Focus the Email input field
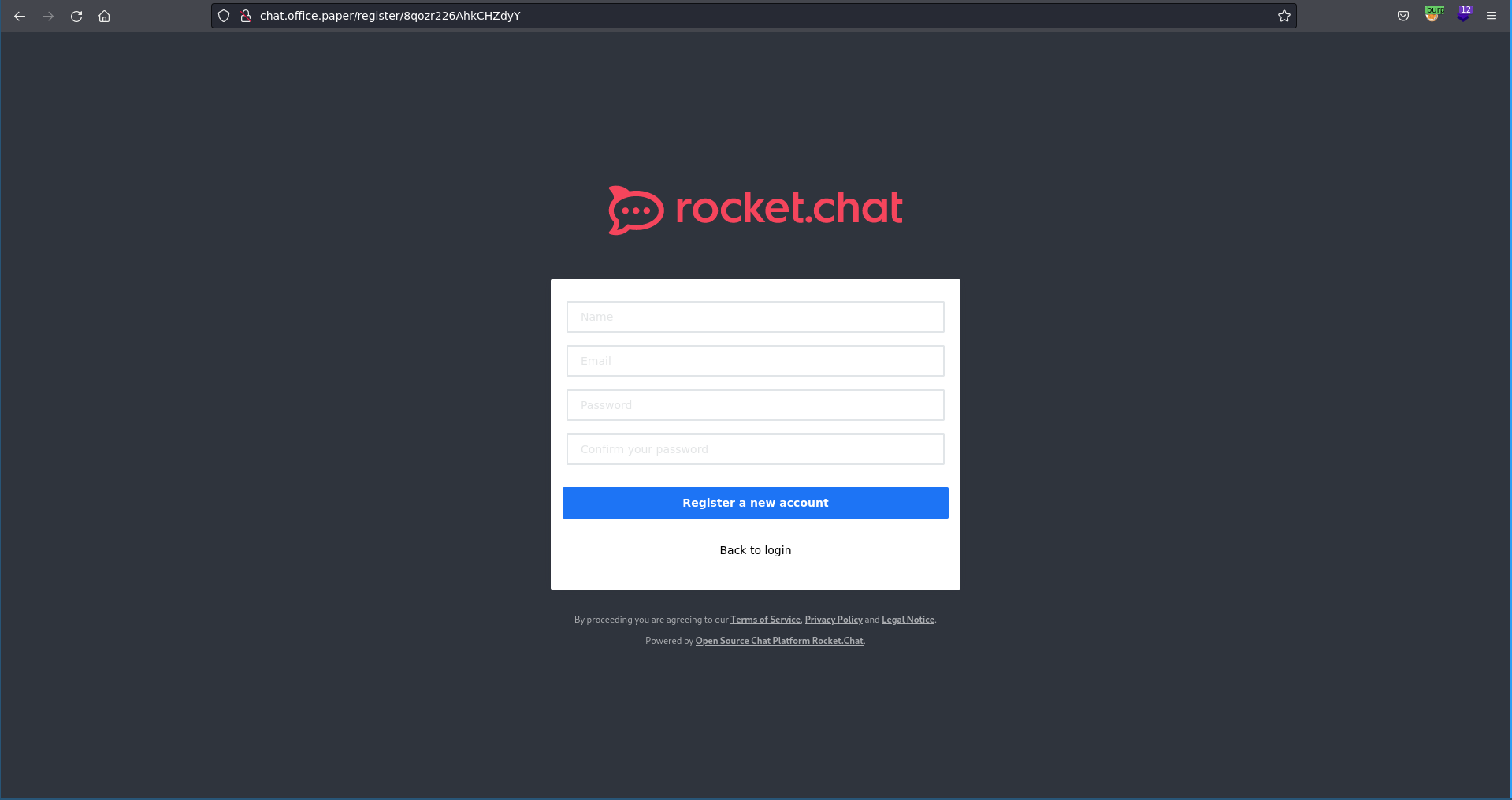Viewport: 1512px width, 800px height. pyautogui.click(x=755, y=361)
